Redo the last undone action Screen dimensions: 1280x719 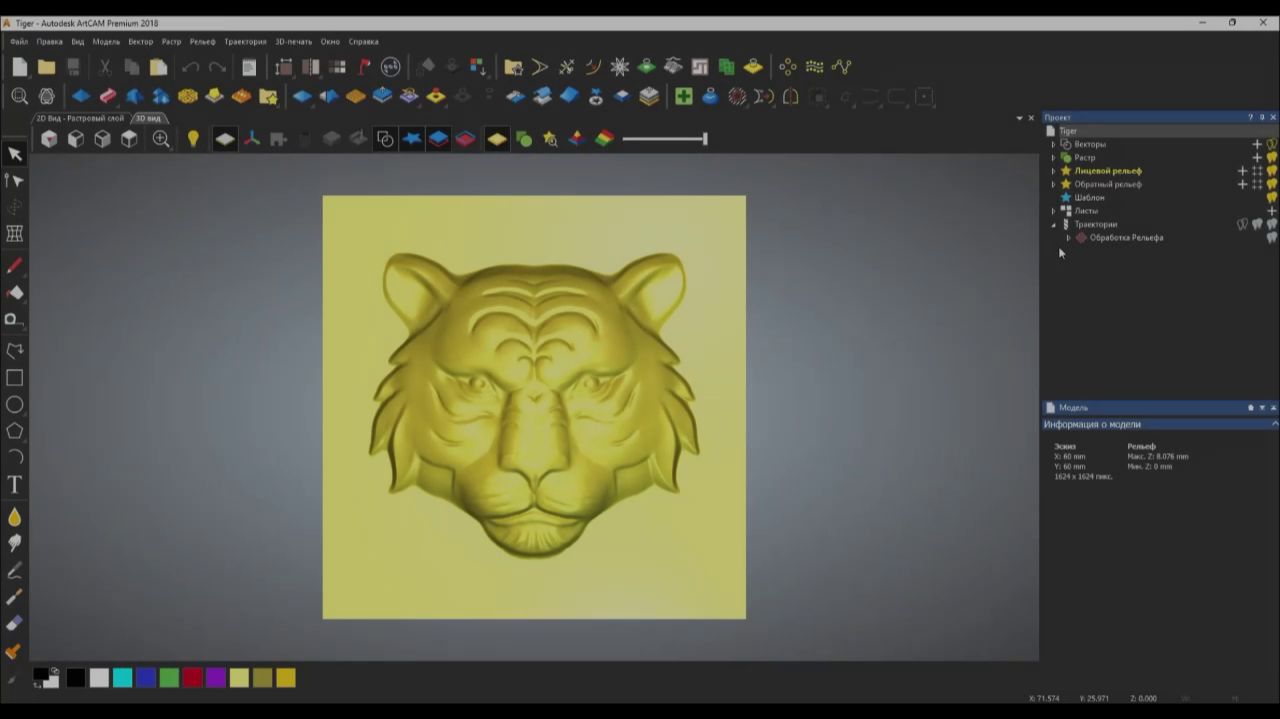(217, 67)
